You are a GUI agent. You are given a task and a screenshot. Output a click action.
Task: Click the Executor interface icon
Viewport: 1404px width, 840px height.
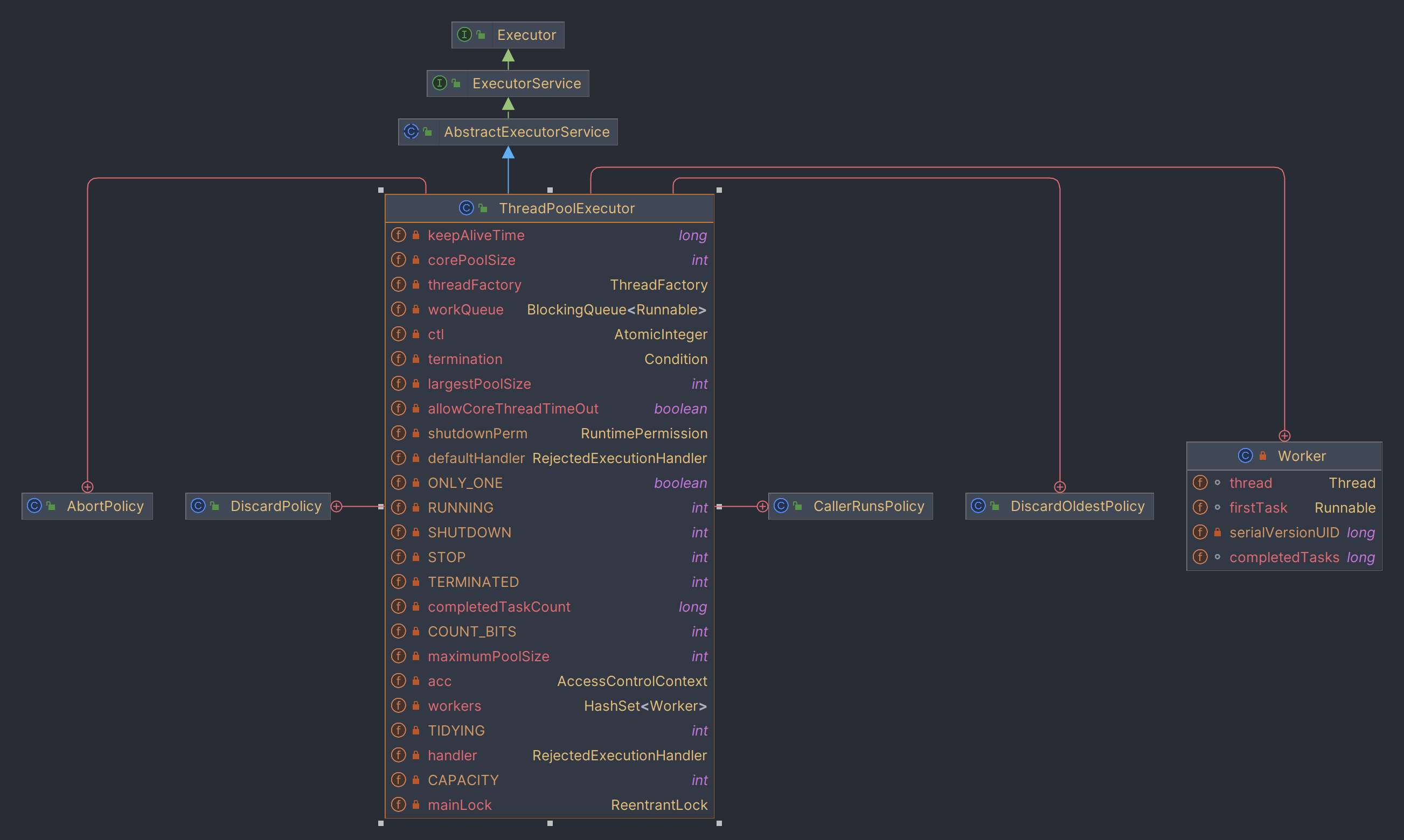pos(464,34)
